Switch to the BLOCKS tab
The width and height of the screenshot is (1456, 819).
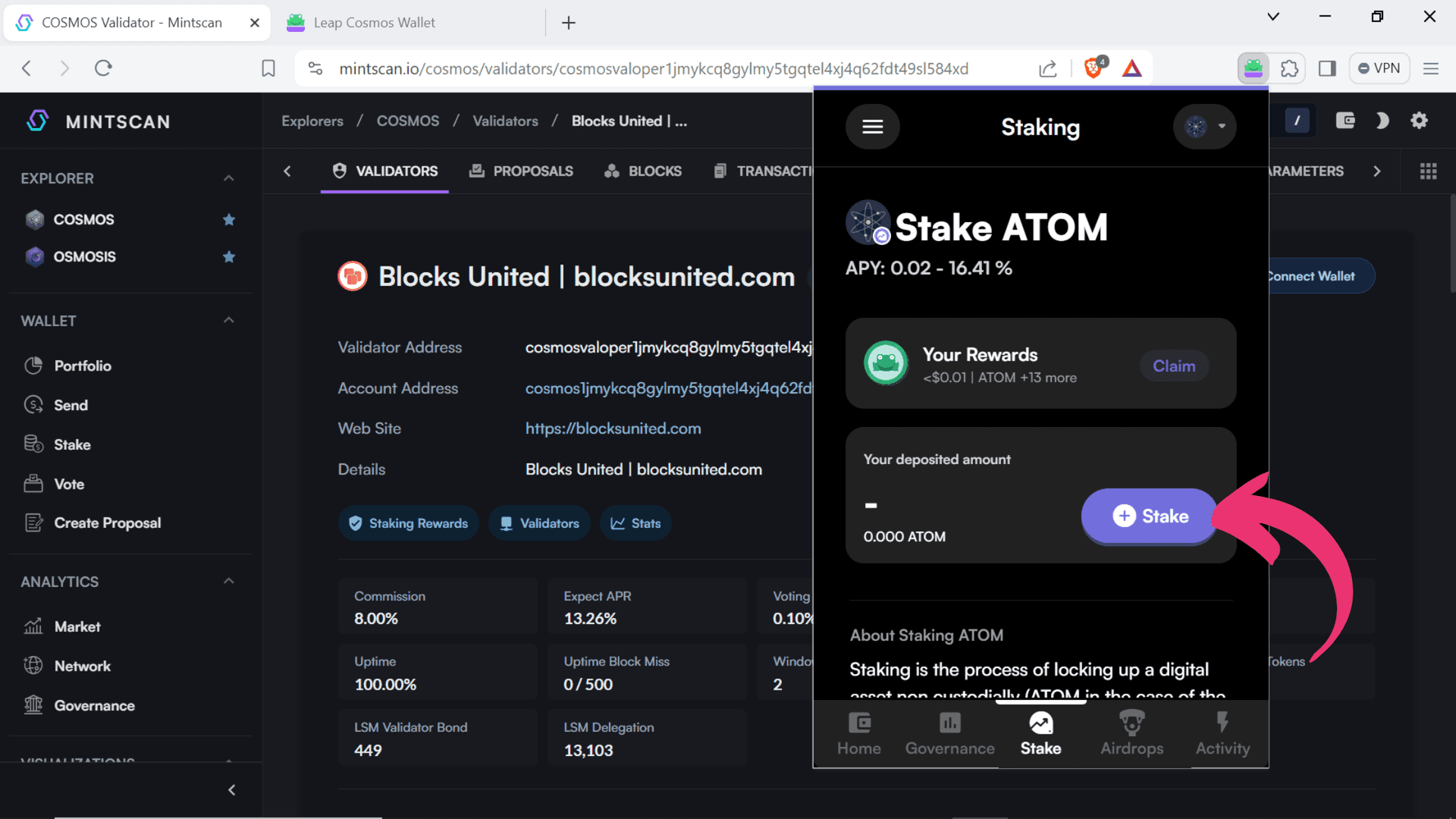click(x=643, y=171)
